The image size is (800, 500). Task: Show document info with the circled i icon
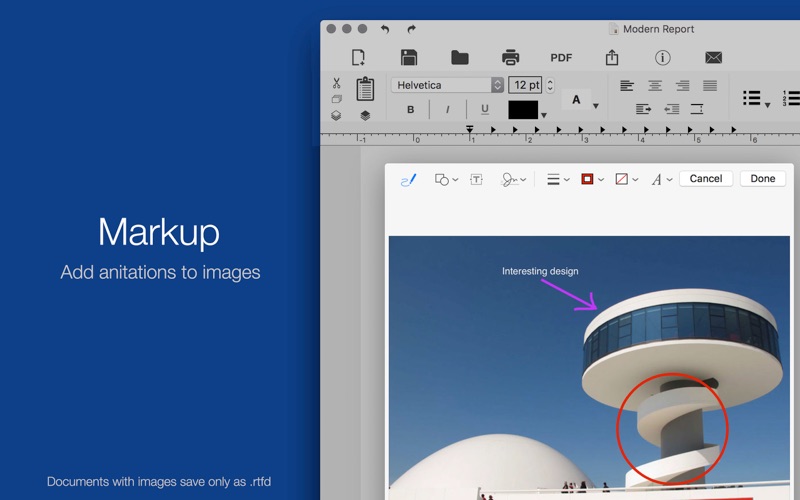coord(662,58)
